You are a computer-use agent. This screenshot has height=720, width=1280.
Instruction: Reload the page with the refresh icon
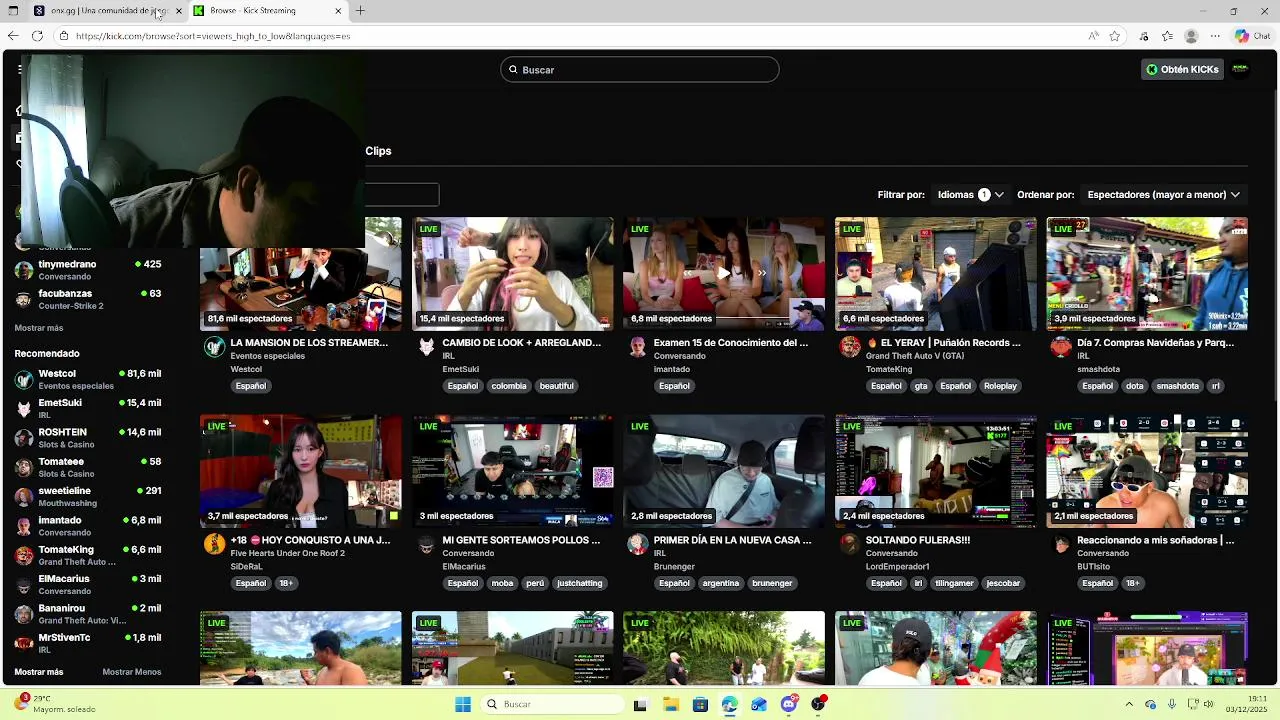pyautogui.click(x=37, y=36)
